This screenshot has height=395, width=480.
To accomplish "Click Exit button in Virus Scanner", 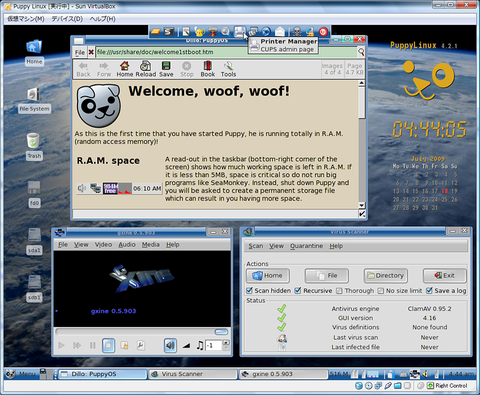I will [x=445, y=276].
